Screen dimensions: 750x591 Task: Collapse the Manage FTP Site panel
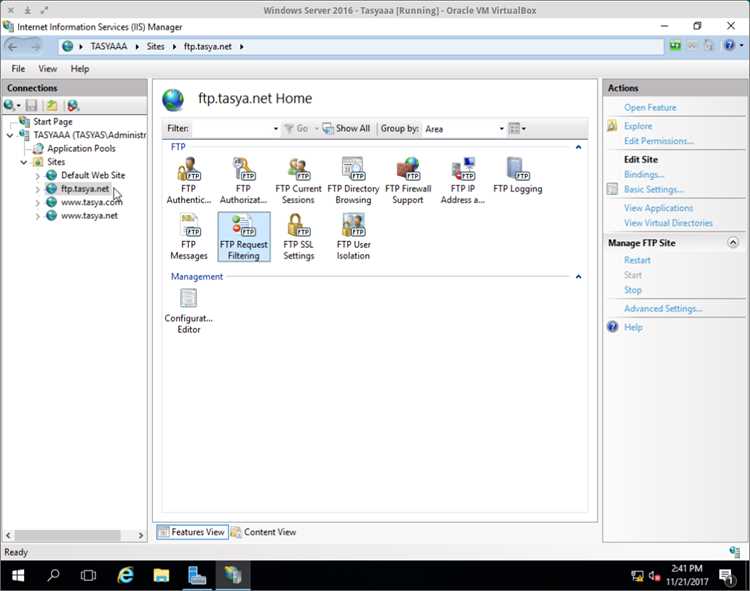click(733, 243)
